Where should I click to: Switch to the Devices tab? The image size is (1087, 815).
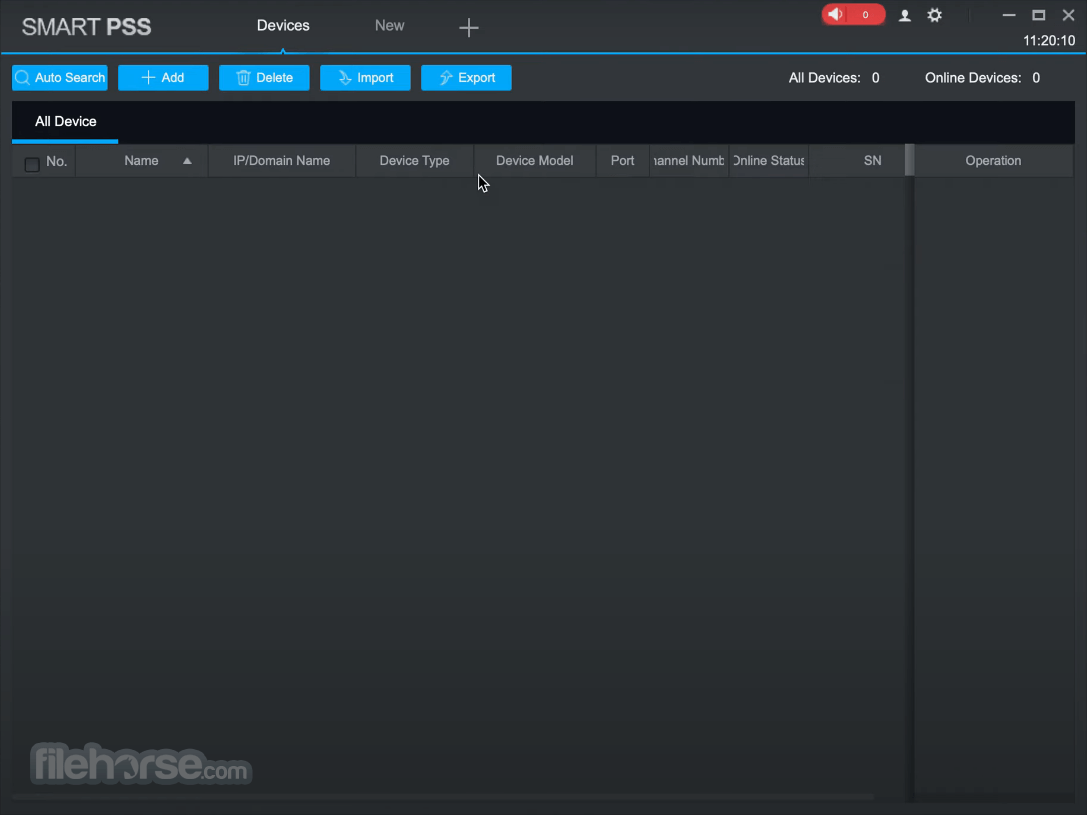coord(283,26)
